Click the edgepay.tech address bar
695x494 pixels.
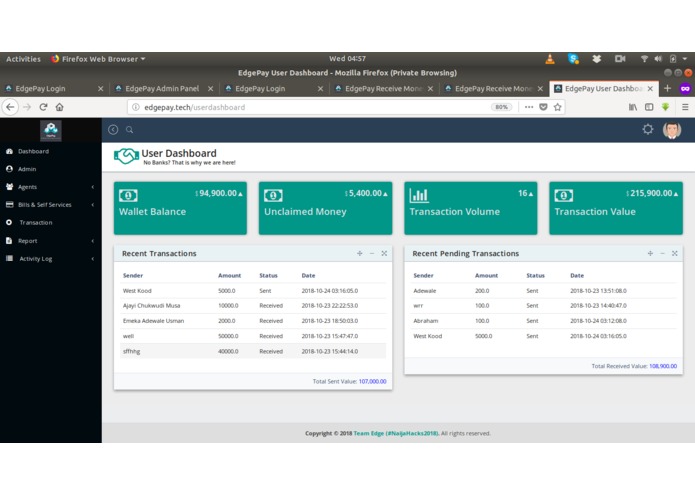tap(310, 107)
